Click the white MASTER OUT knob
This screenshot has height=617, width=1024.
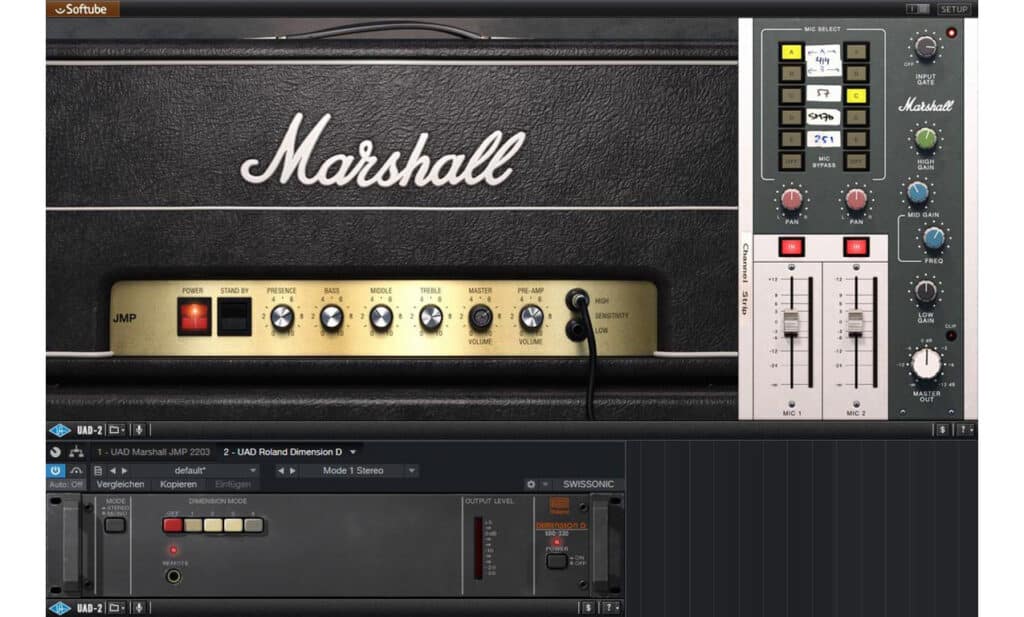(927, 364)
